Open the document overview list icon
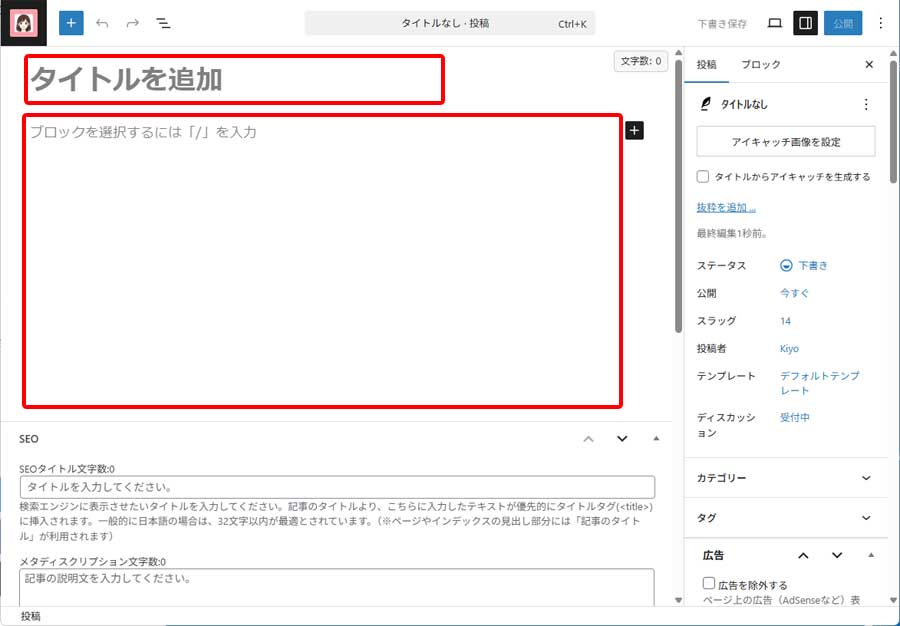900x626 pixels. (163, 22)
